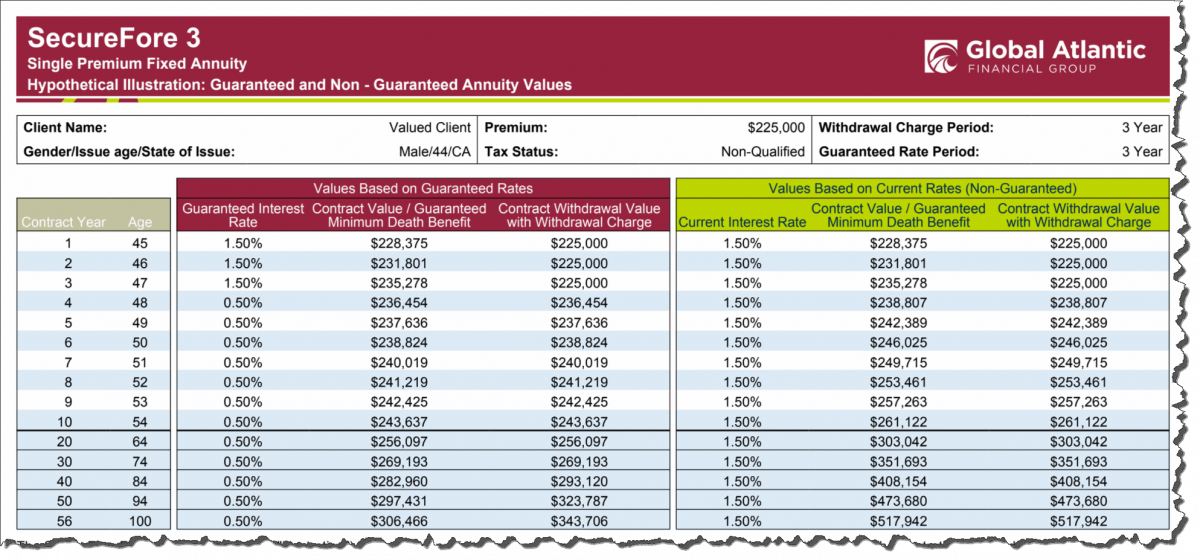Click $246,025 in the current withdrawal value column
The image size is (1200, 560).
1079,341
